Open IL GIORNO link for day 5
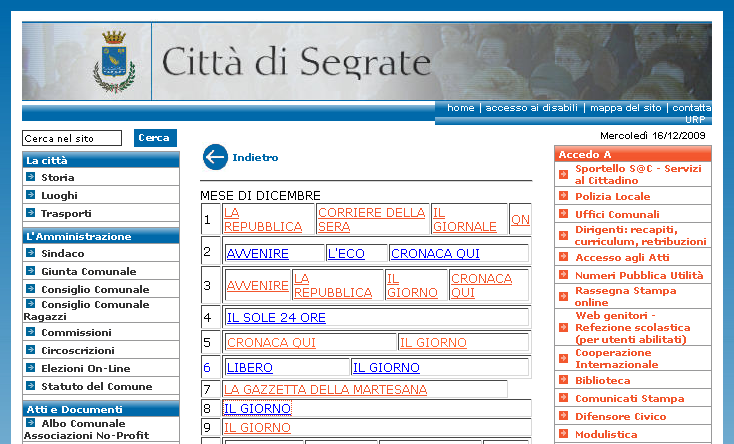 [433, 342]
